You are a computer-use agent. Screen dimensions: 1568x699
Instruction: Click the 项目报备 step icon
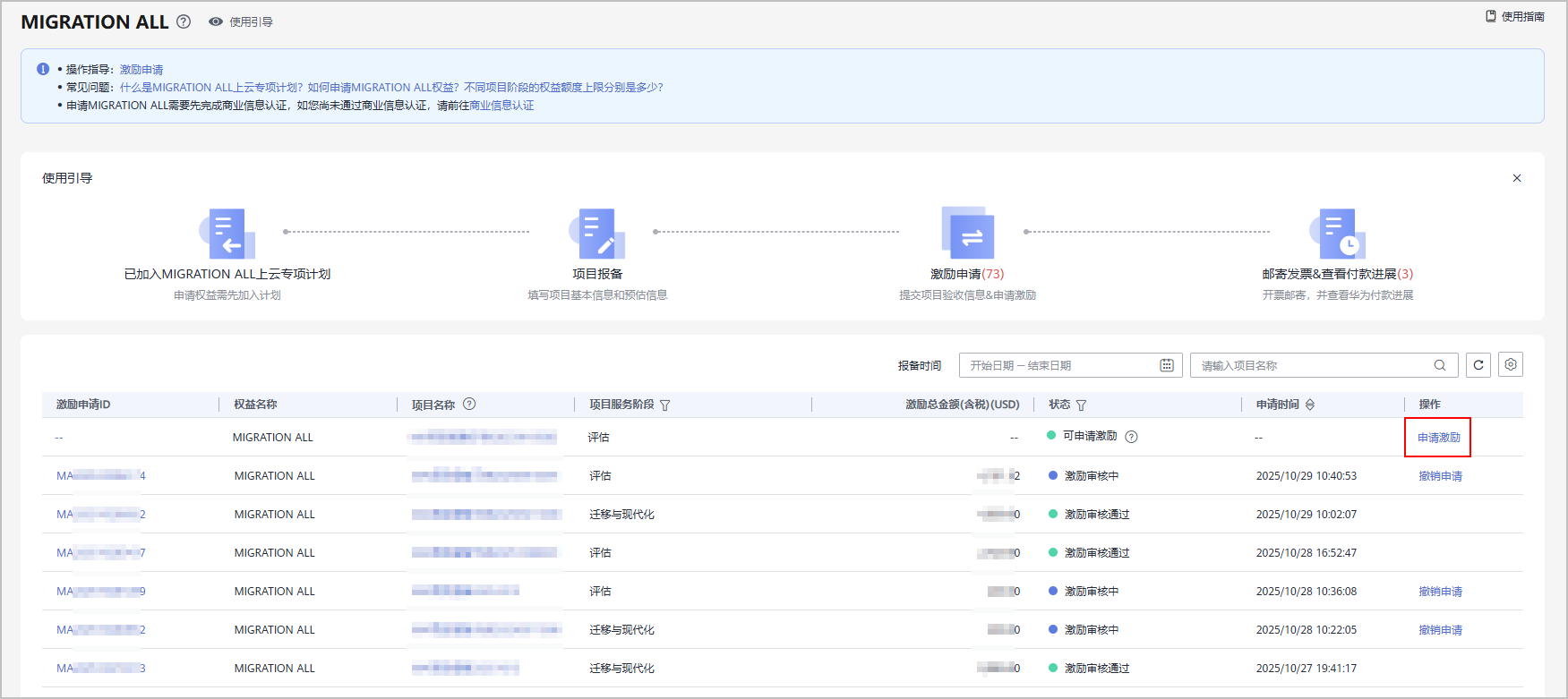[x=597, y=234]
